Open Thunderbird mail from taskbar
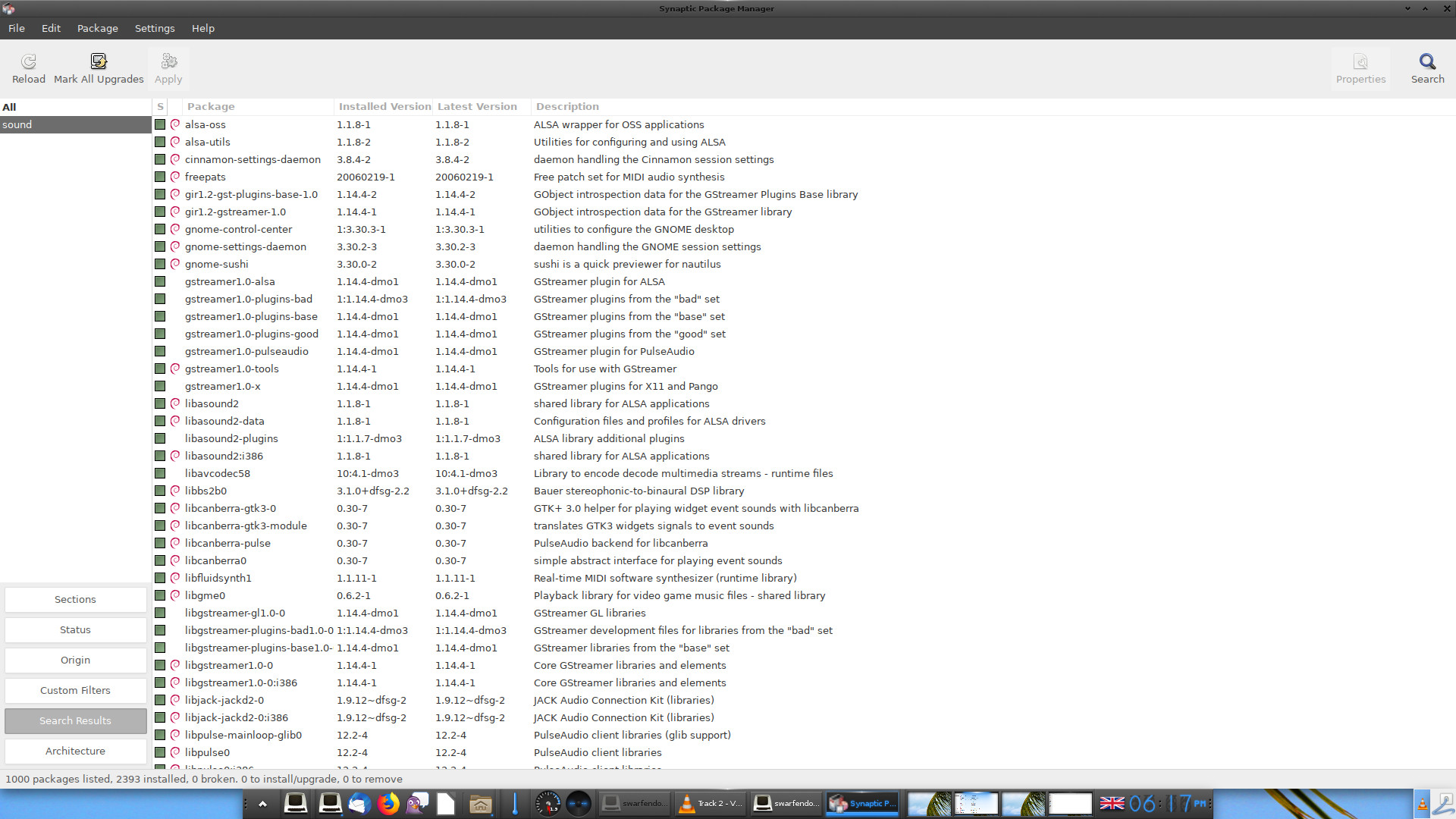This screenshot has height=819, width=1456. 359,804
